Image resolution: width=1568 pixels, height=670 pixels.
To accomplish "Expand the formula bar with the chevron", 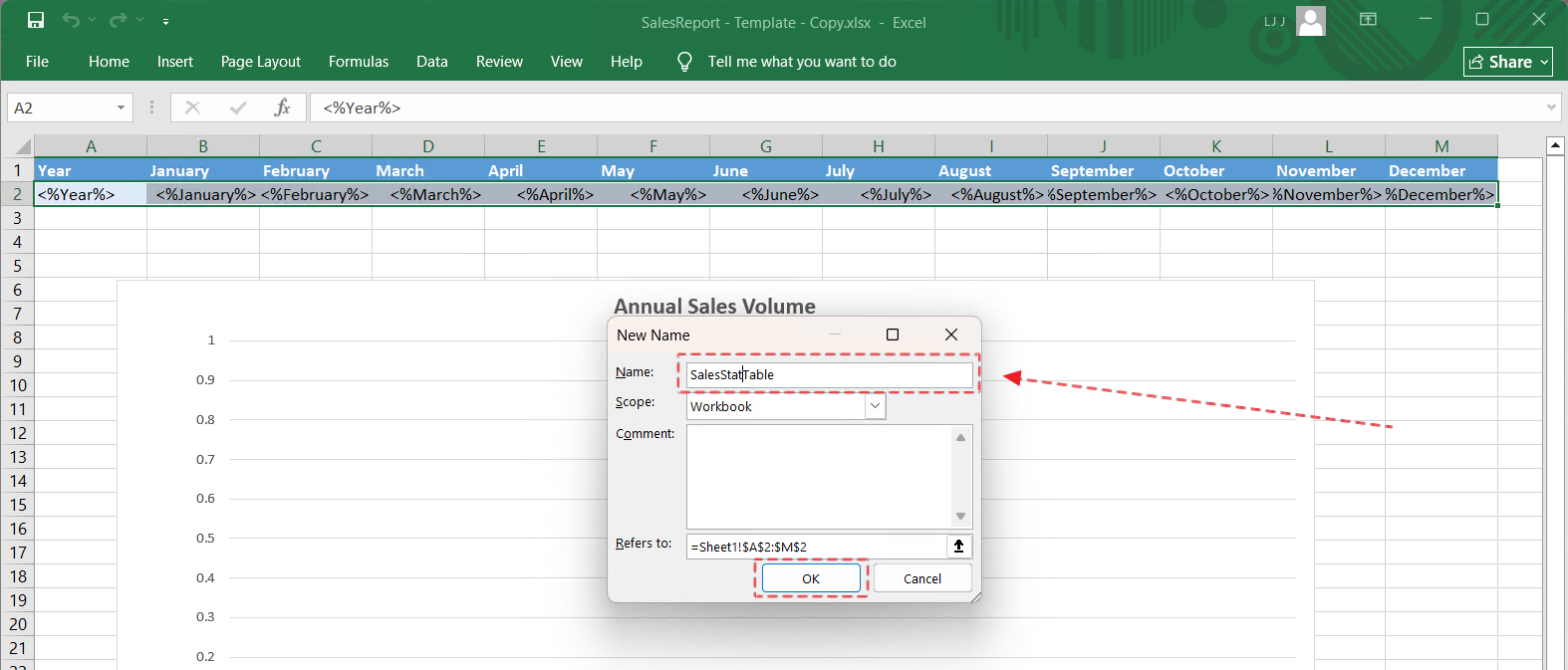I will 1551,108.
